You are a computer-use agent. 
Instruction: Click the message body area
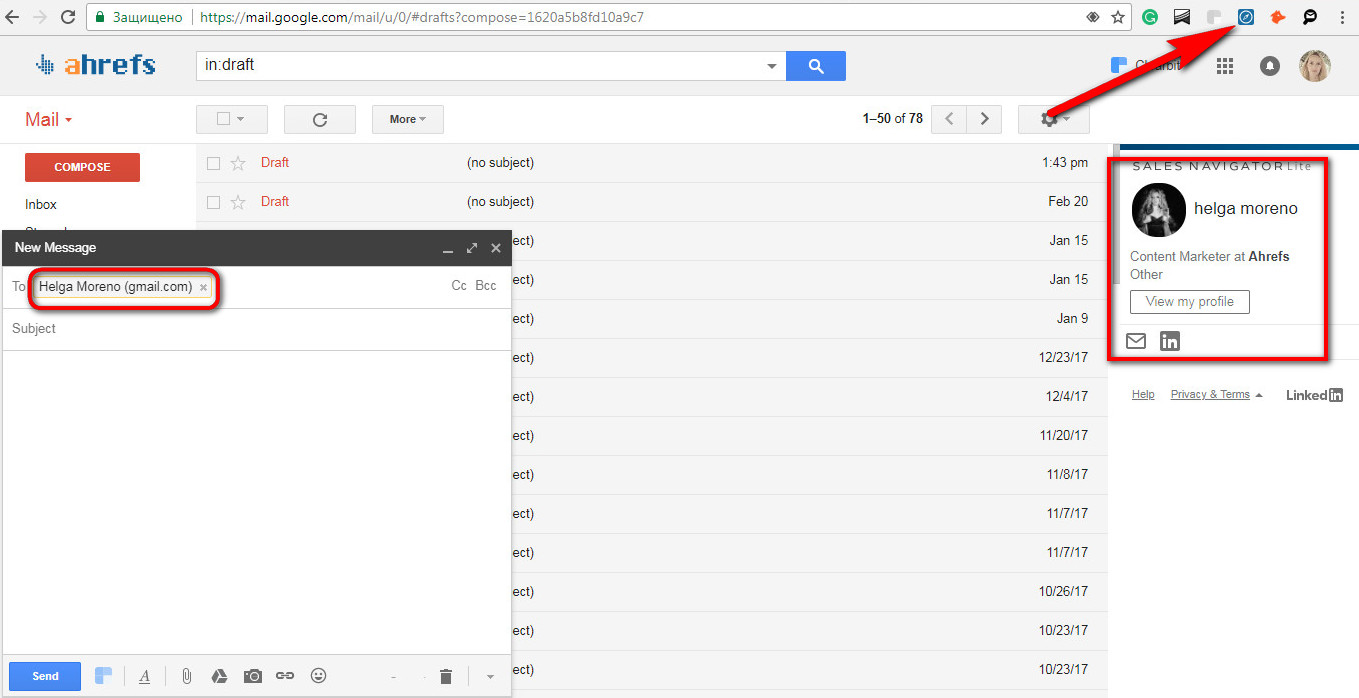(257, 500)
